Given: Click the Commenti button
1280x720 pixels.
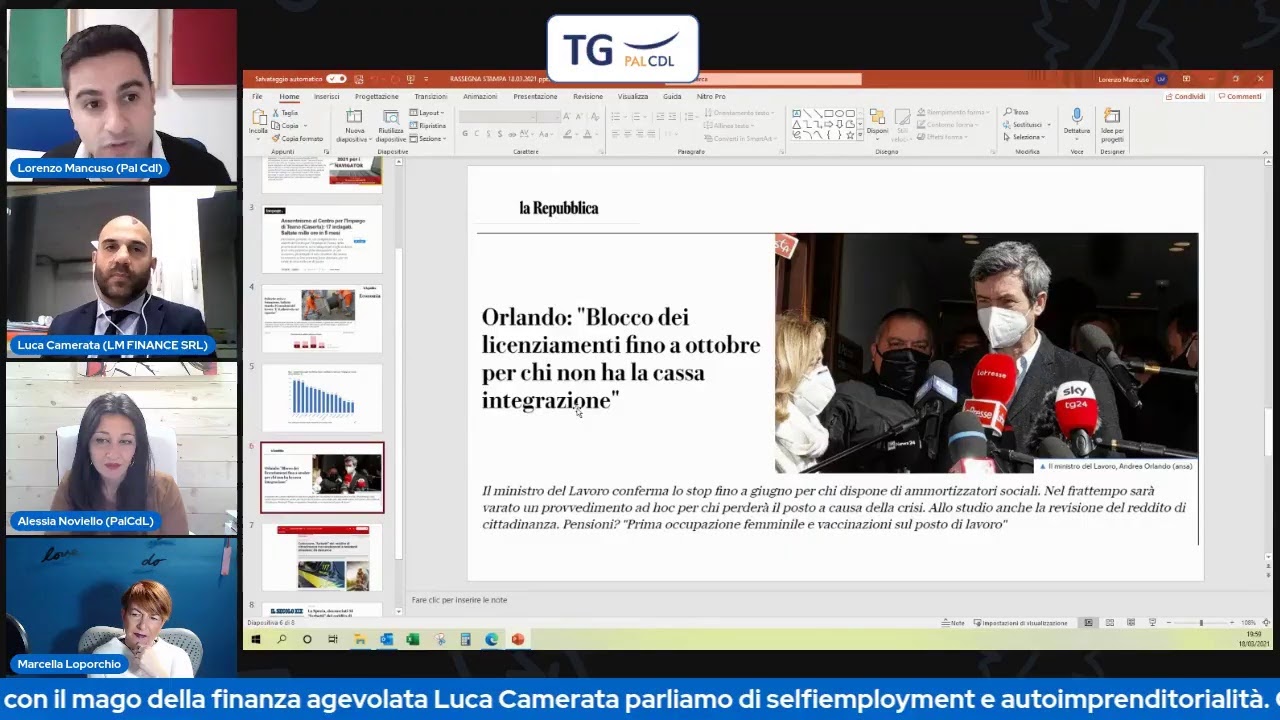Looking at the screenshot, I should click(1240, 97).
